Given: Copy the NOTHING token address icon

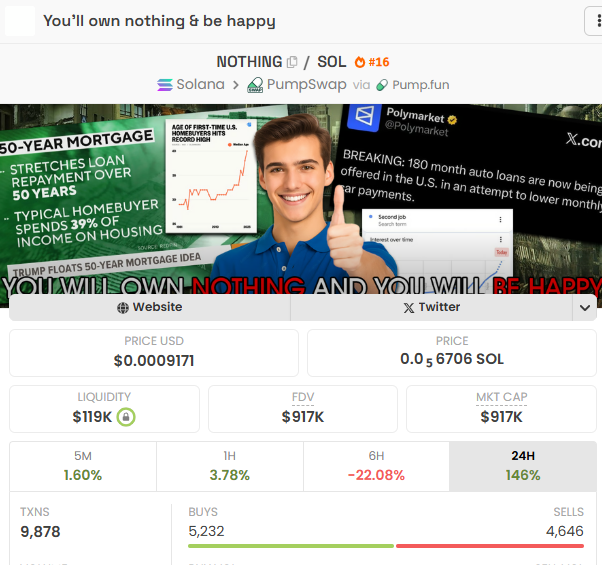Looking at the screenshot, I should click(x=292, y=62).
